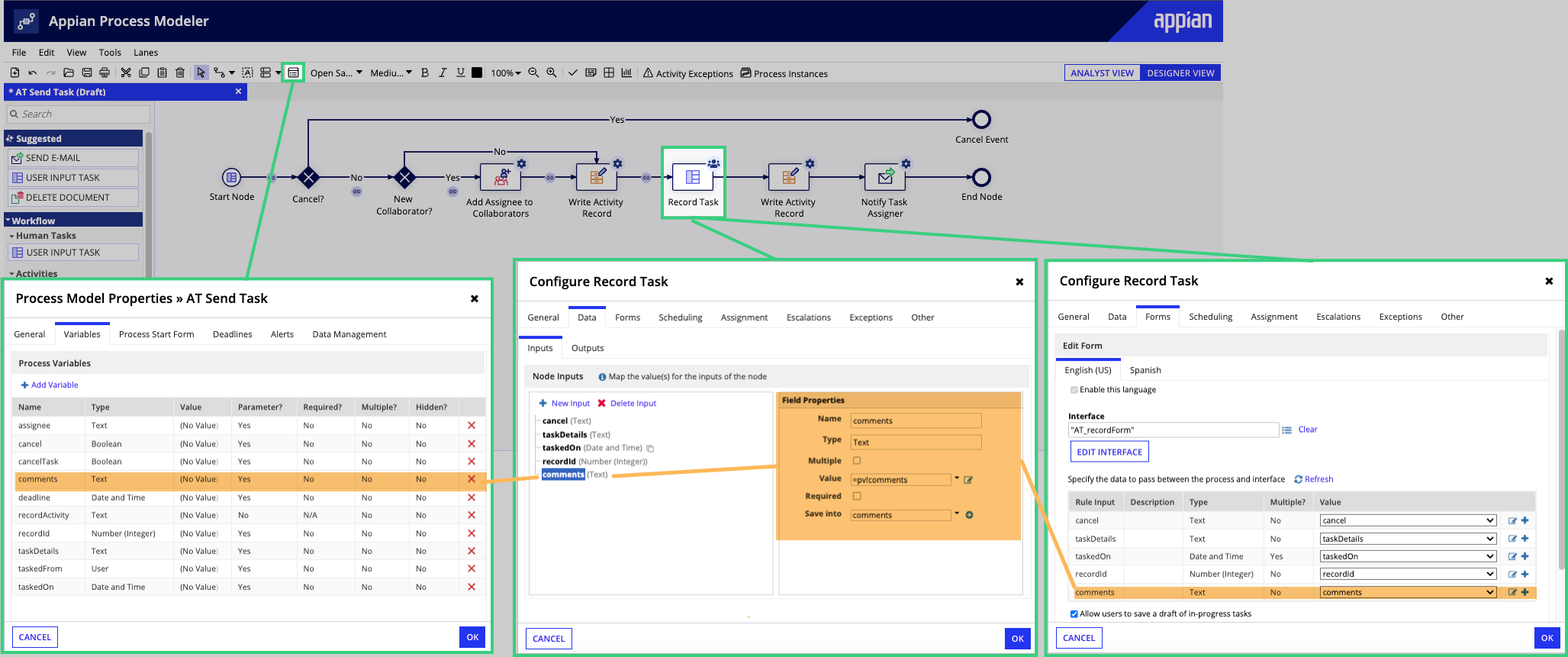Click the Copy icon in toolbar

144,72
